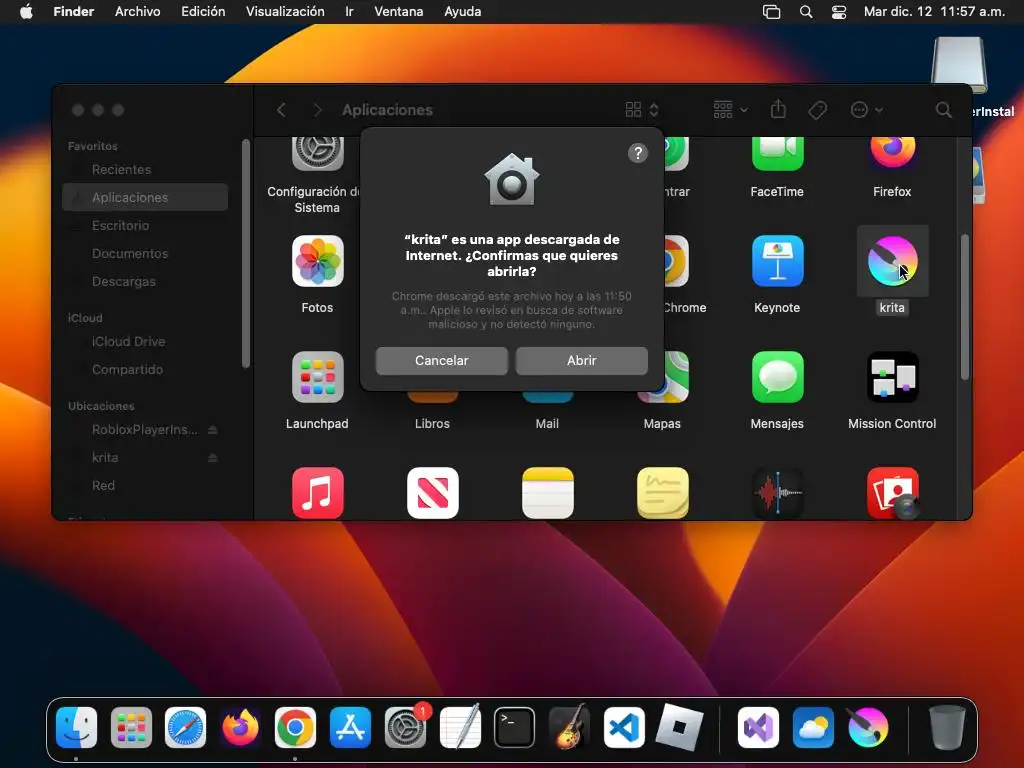Select the Configuración del Sistema app icon
Viewport: 1024px width, 768px height.
point(317,154)
